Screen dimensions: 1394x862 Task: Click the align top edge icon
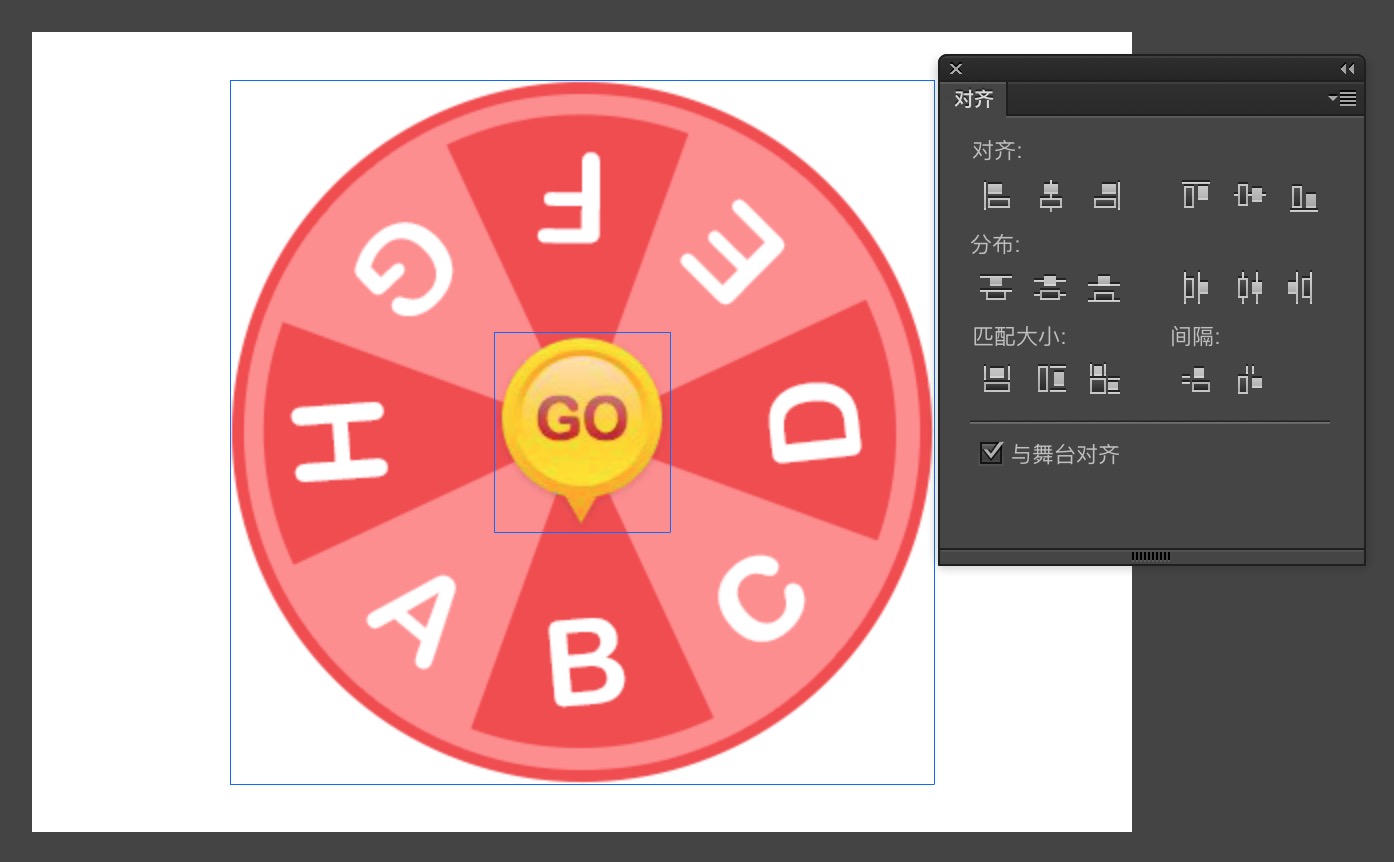tap(1196, 195)
